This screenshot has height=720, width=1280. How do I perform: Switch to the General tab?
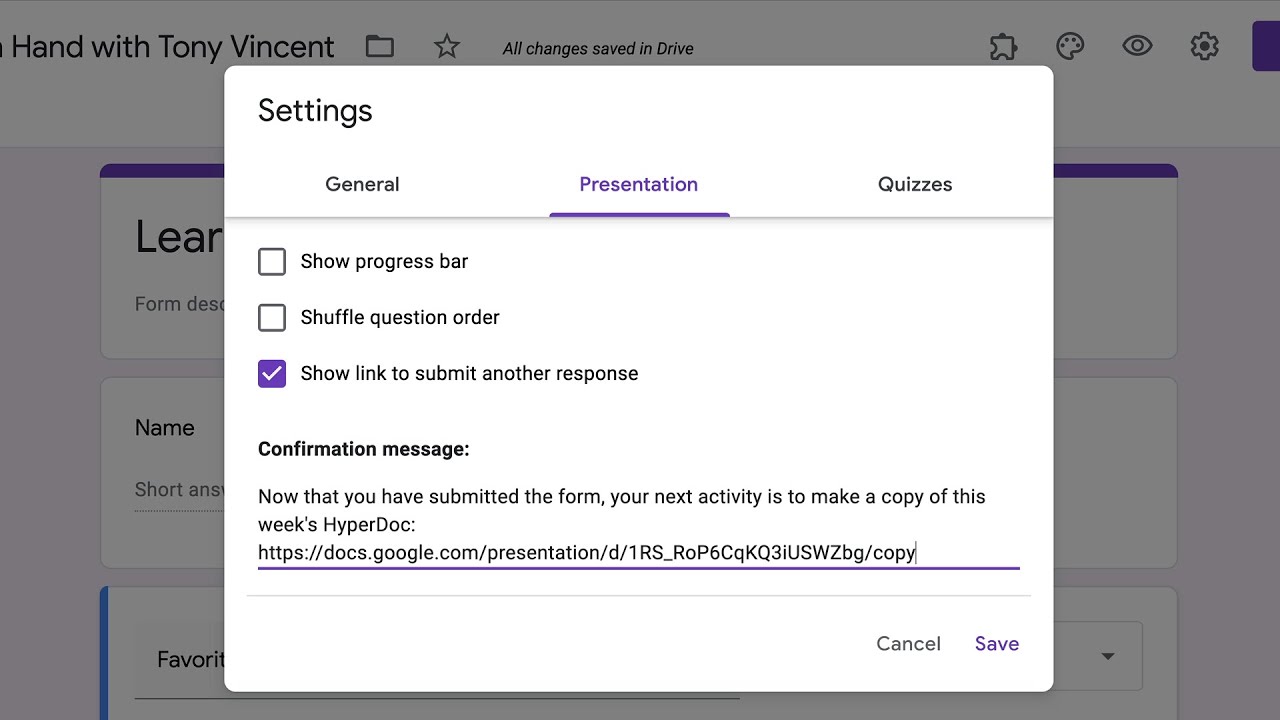click(x=362, y=185)
